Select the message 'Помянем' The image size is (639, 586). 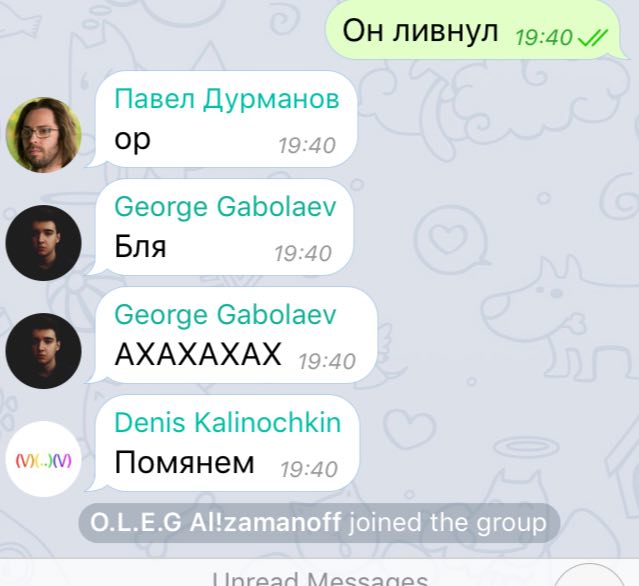point(223,443)
